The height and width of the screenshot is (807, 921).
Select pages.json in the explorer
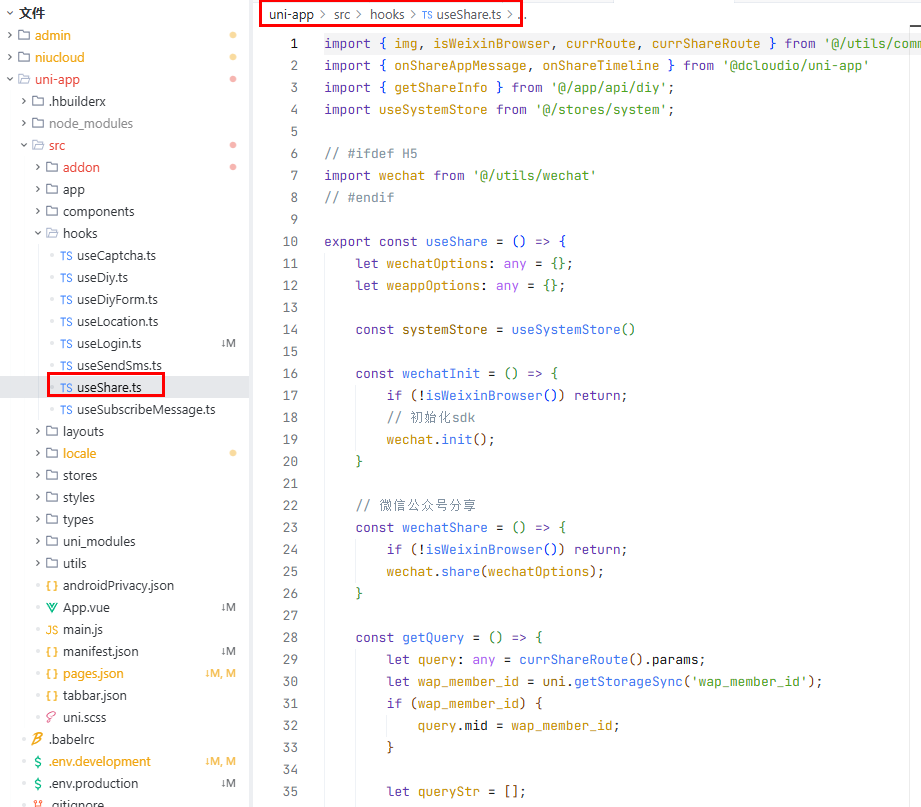(93, 673)
